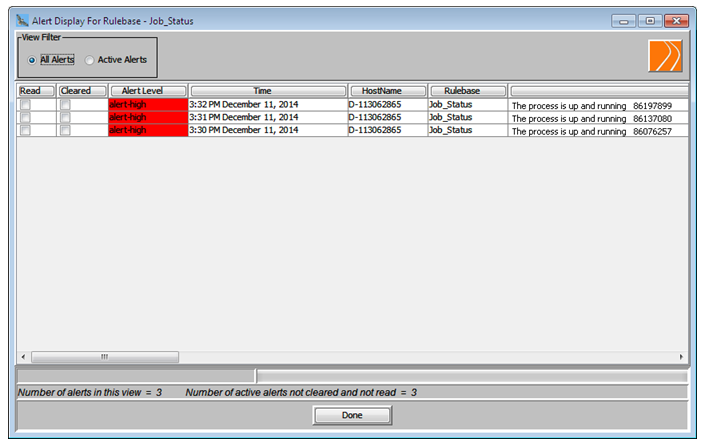The image size is (705, 446).
Task: Click the message ending with 86076257
Action: [x=598, y=131]
